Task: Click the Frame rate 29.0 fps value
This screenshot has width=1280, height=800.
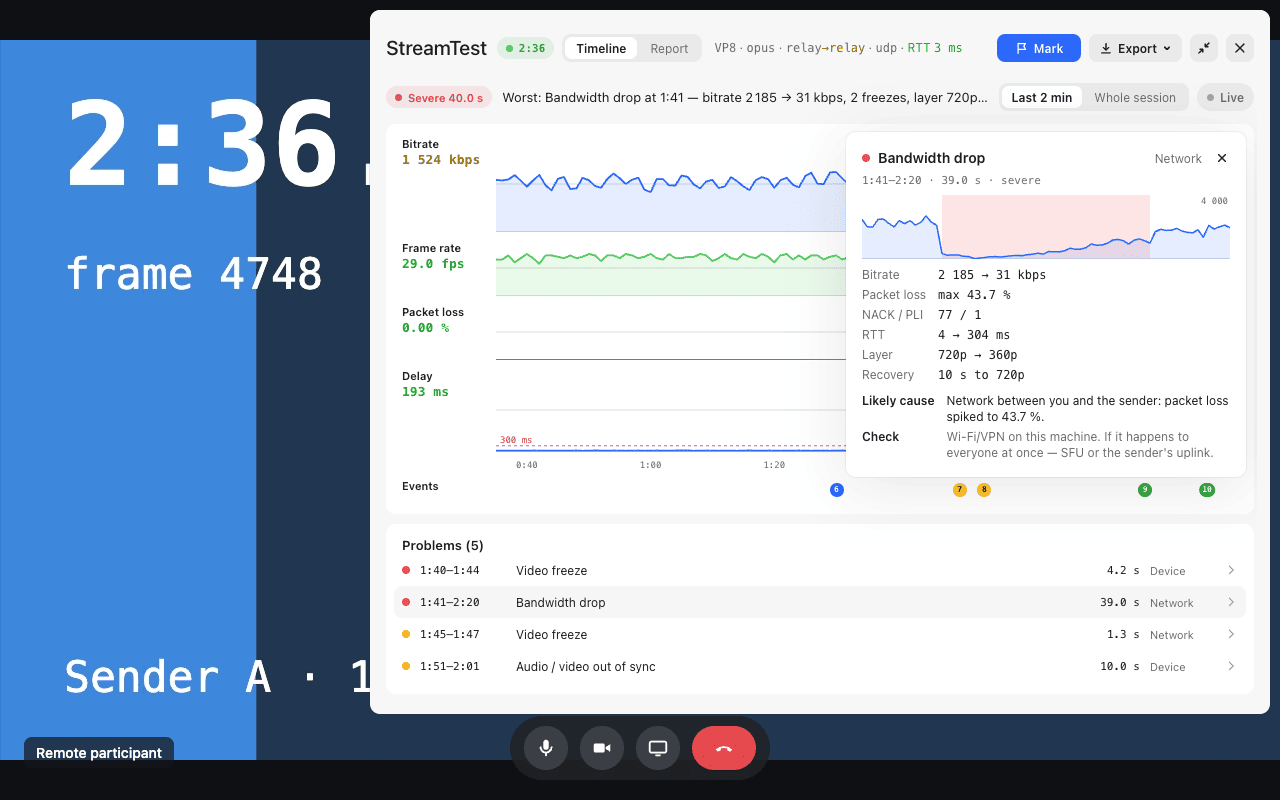Action: [x=433, y=264]
